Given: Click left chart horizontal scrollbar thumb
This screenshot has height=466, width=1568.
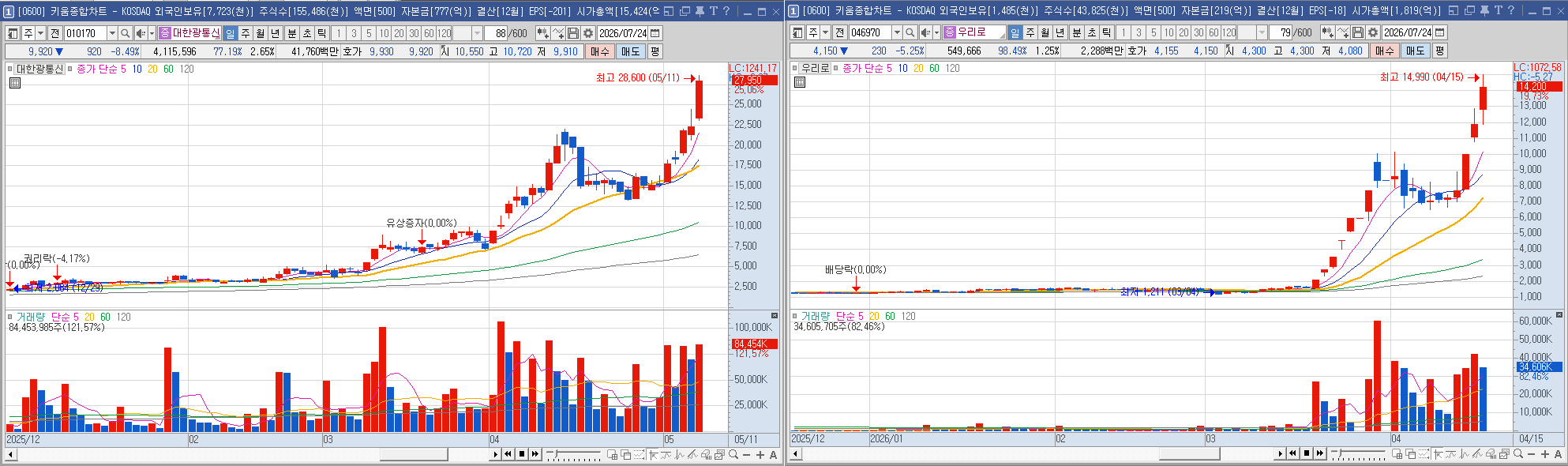Looking at the screenshot, I should [414, 454].
